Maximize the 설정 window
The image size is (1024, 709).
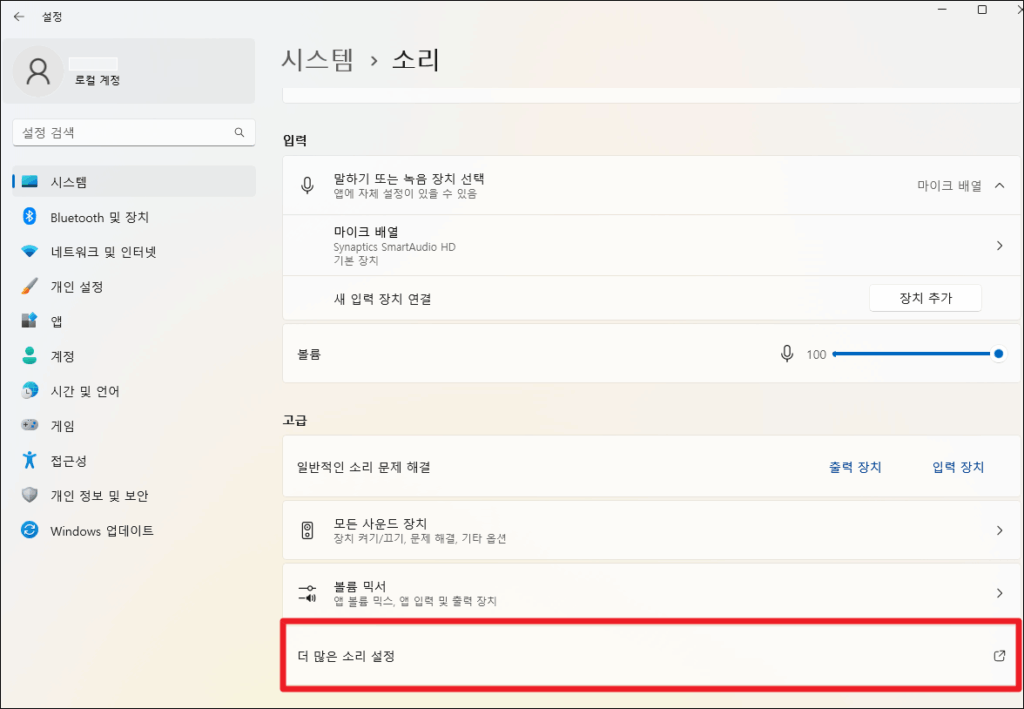coord(982,9)
